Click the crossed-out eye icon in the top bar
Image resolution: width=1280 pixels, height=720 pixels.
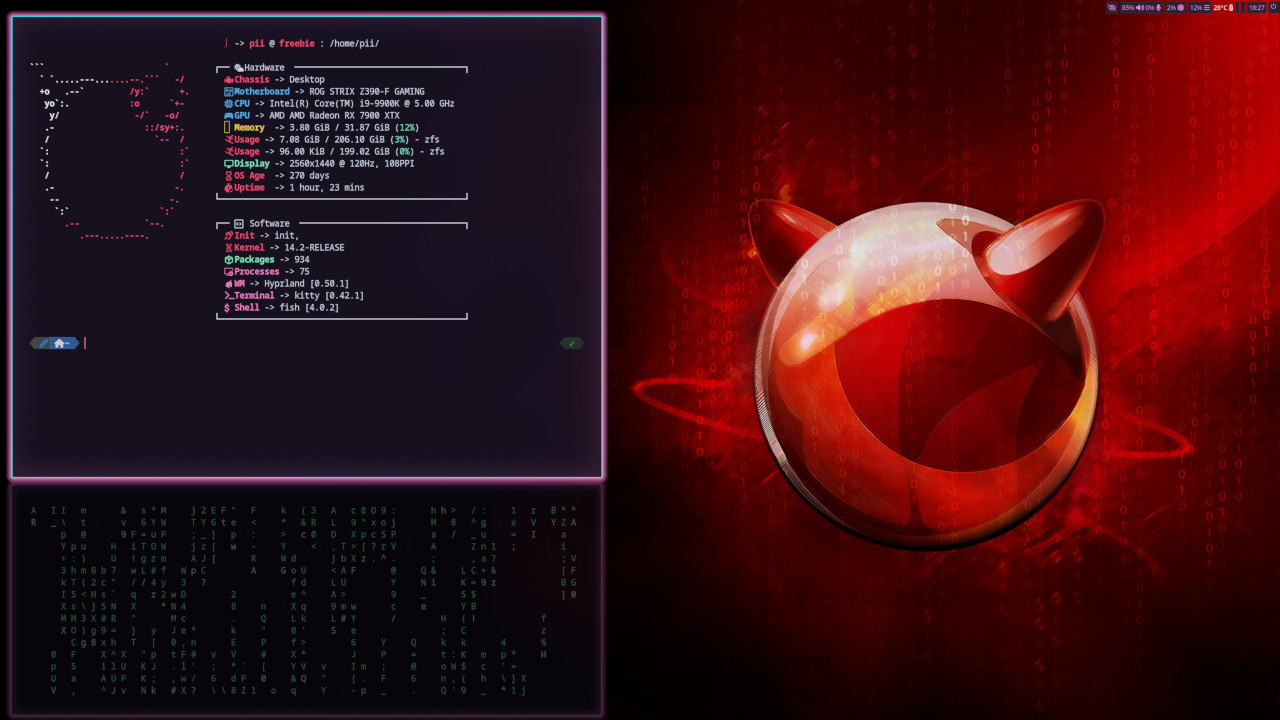point(1112,7)
